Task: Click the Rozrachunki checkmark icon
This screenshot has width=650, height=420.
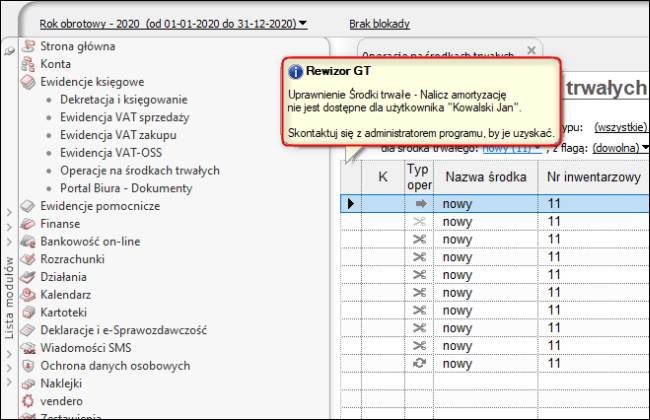Action: point(28,259)
